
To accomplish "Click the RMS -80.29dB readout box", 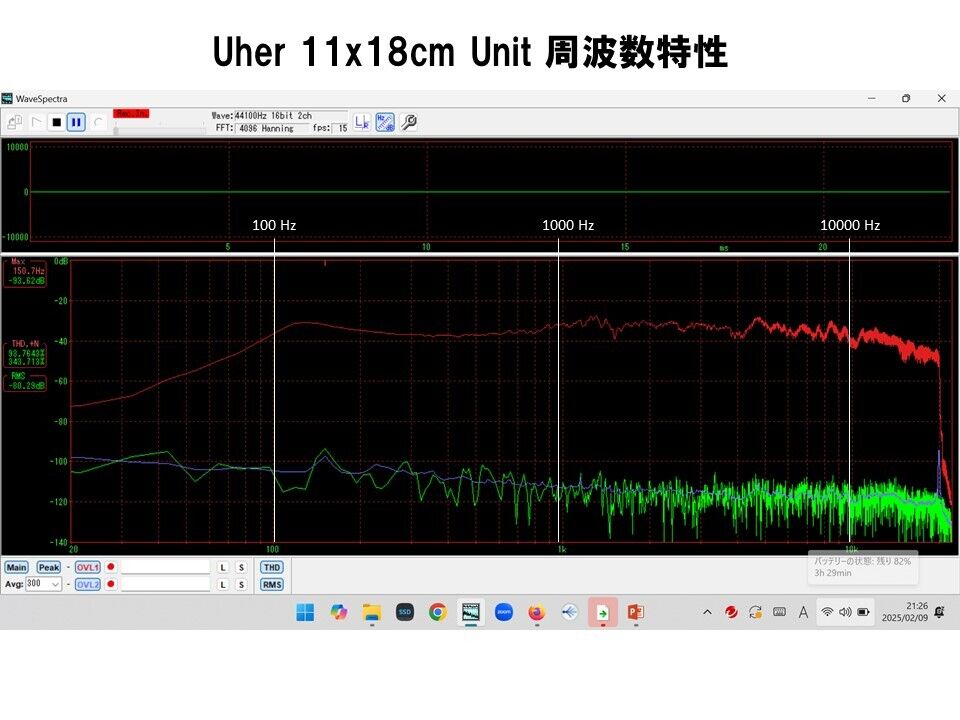I will click(x=26, y=381).
